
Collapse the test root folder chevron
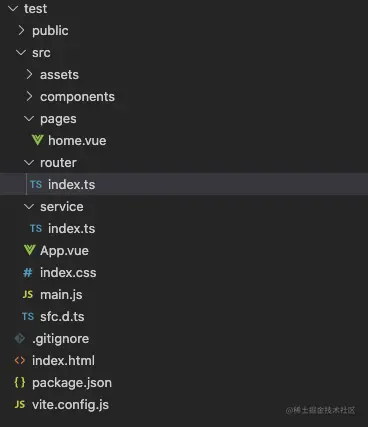click(13, 8)
